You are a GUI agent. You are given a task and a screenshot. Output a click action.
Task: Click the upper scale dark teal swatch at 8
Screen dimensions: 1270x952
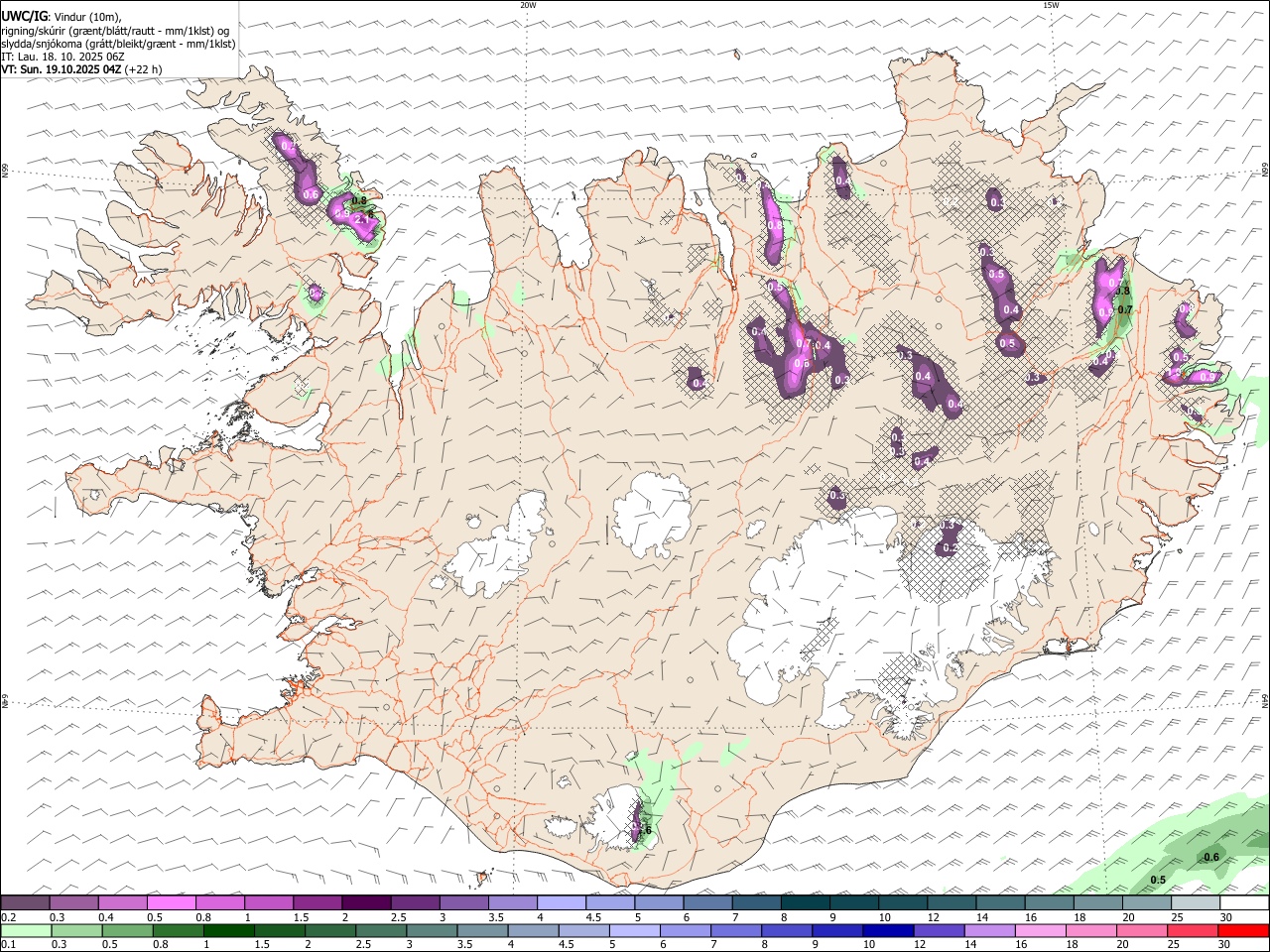pyautogui.click(x=805, y=902)
